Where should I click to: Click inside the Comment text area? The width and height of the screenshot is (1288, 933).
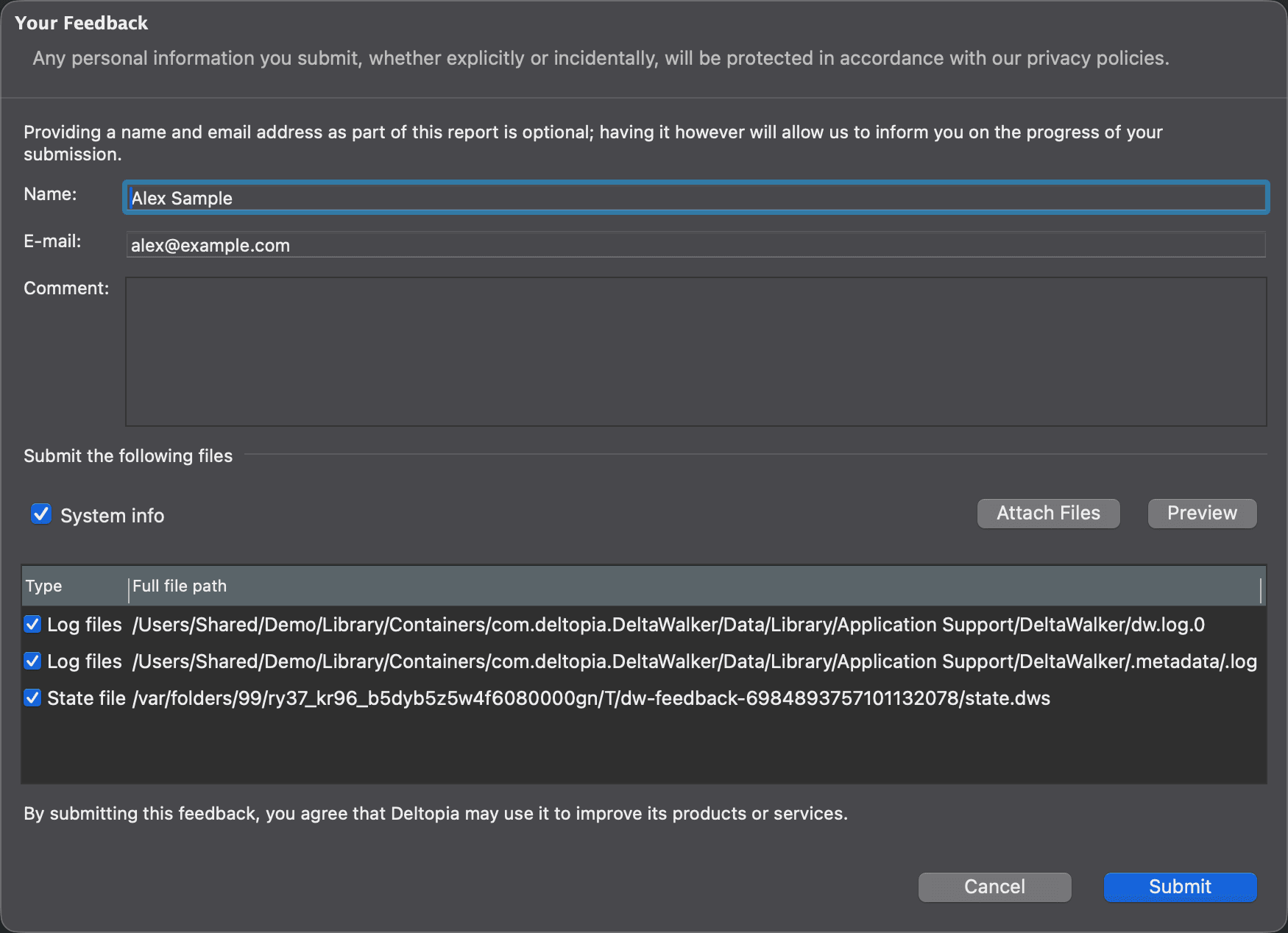click(x=696, y=352)
